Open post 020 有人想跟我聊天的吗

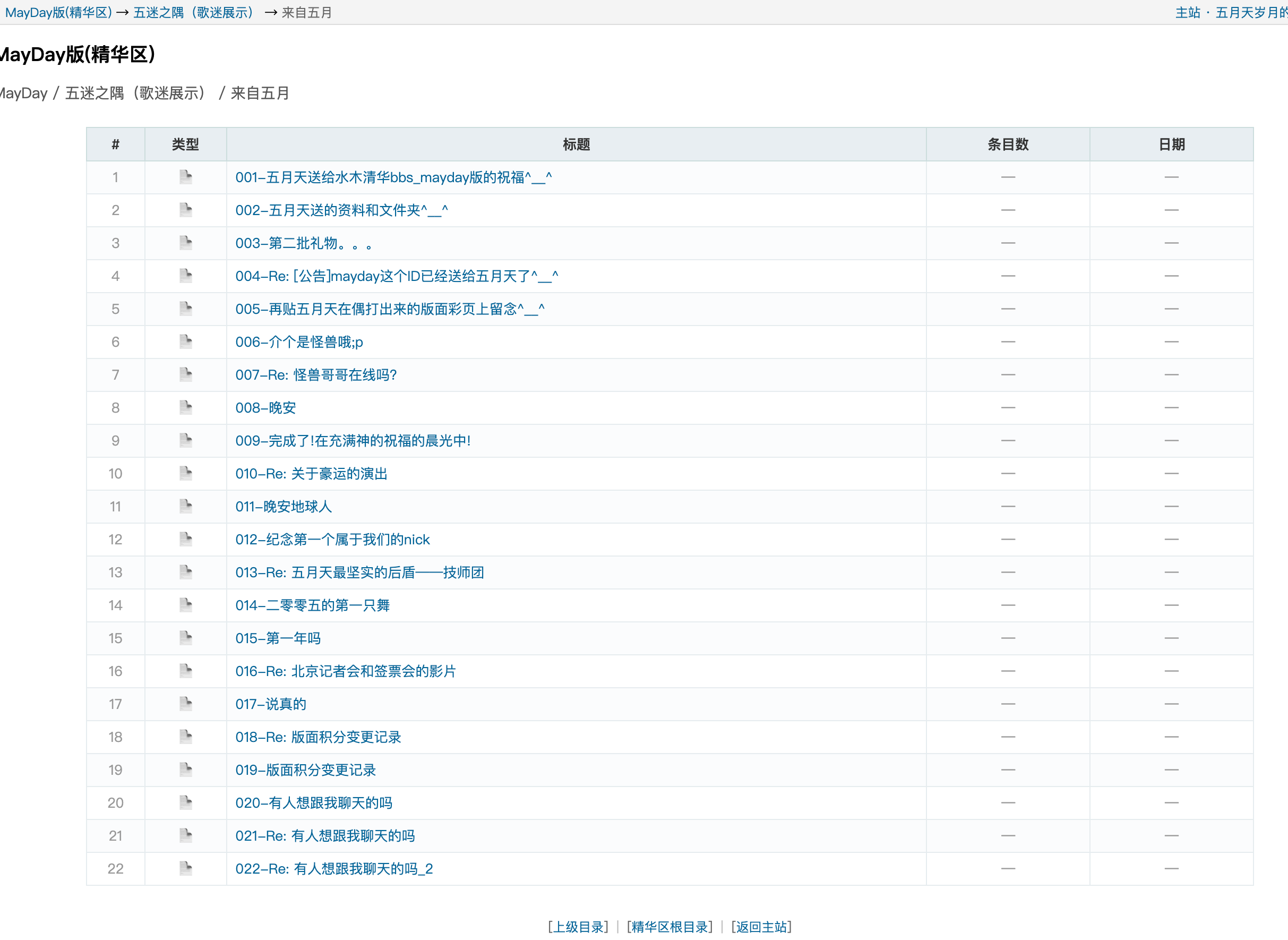[x=314, y=804]
